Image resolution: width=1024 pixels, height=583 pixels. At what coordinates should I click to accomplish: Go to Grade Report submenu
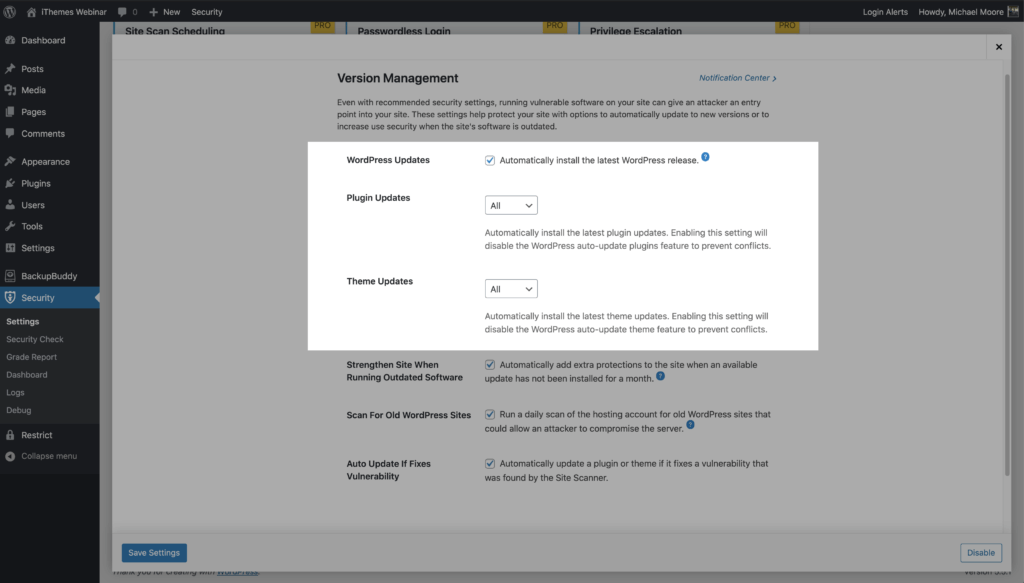(x=31, y=356)
